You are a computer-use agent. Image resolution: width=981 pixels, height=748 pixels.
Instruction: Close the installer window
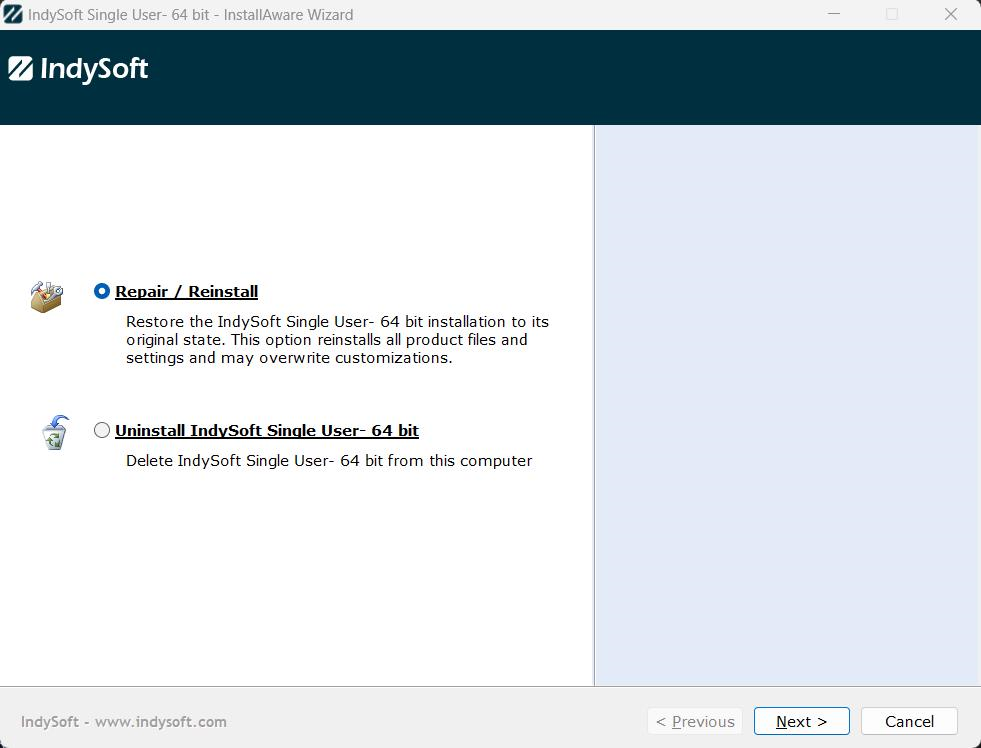[951, 14]
